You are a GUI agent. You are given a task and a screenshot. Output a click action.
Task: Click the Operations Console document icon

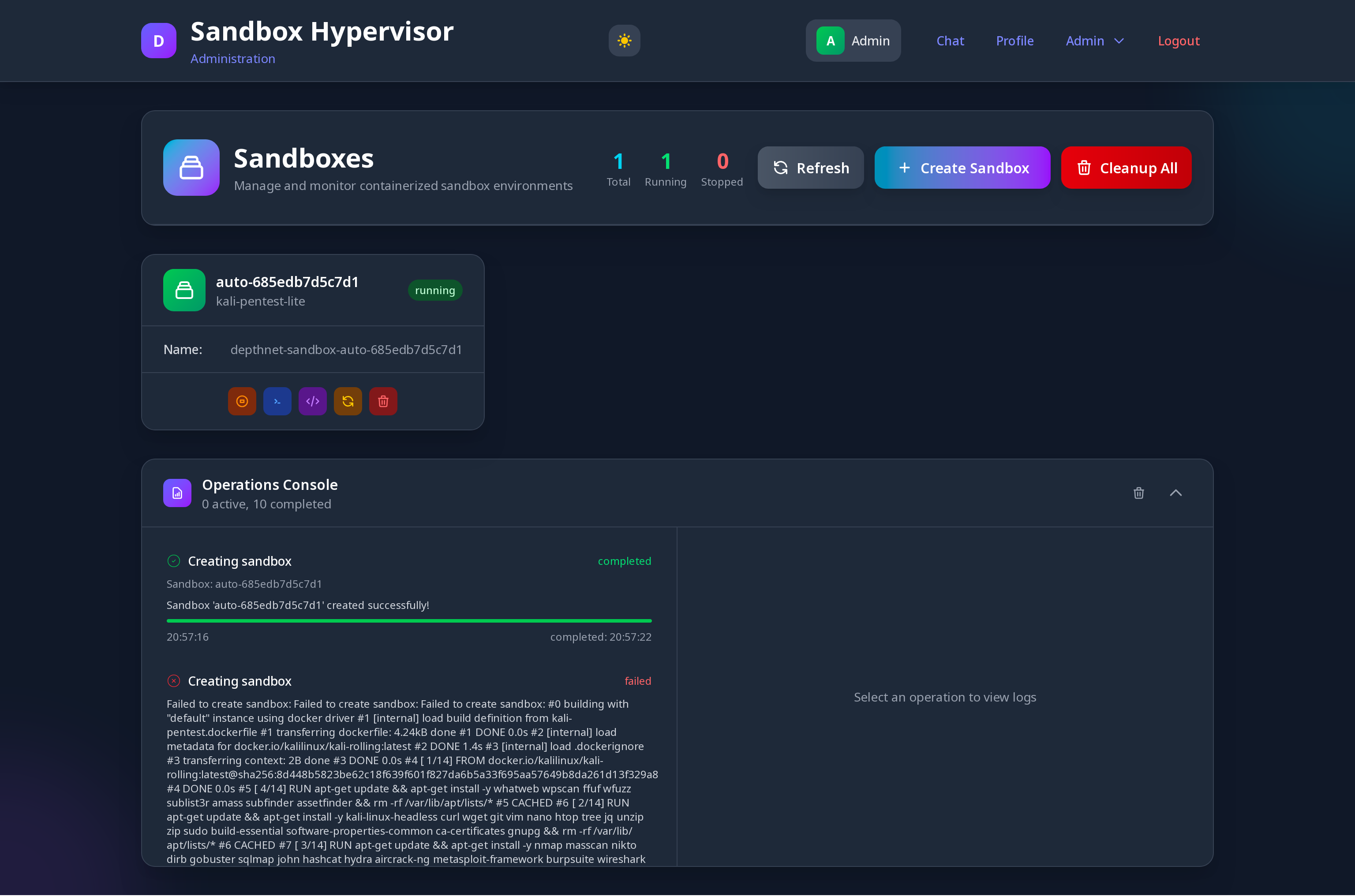(177, 493)
